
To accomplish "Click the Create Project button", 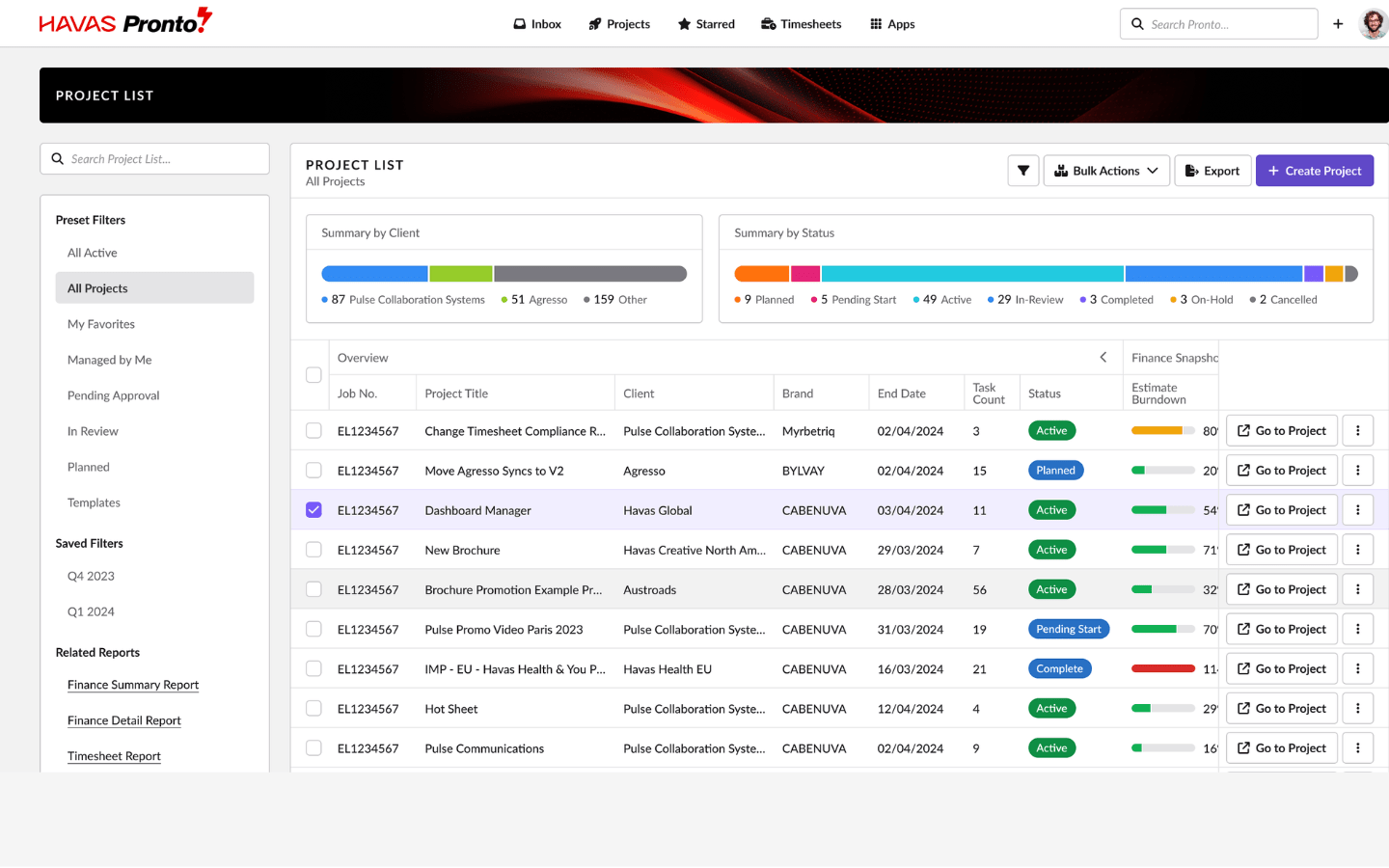I will (1314, 171).
